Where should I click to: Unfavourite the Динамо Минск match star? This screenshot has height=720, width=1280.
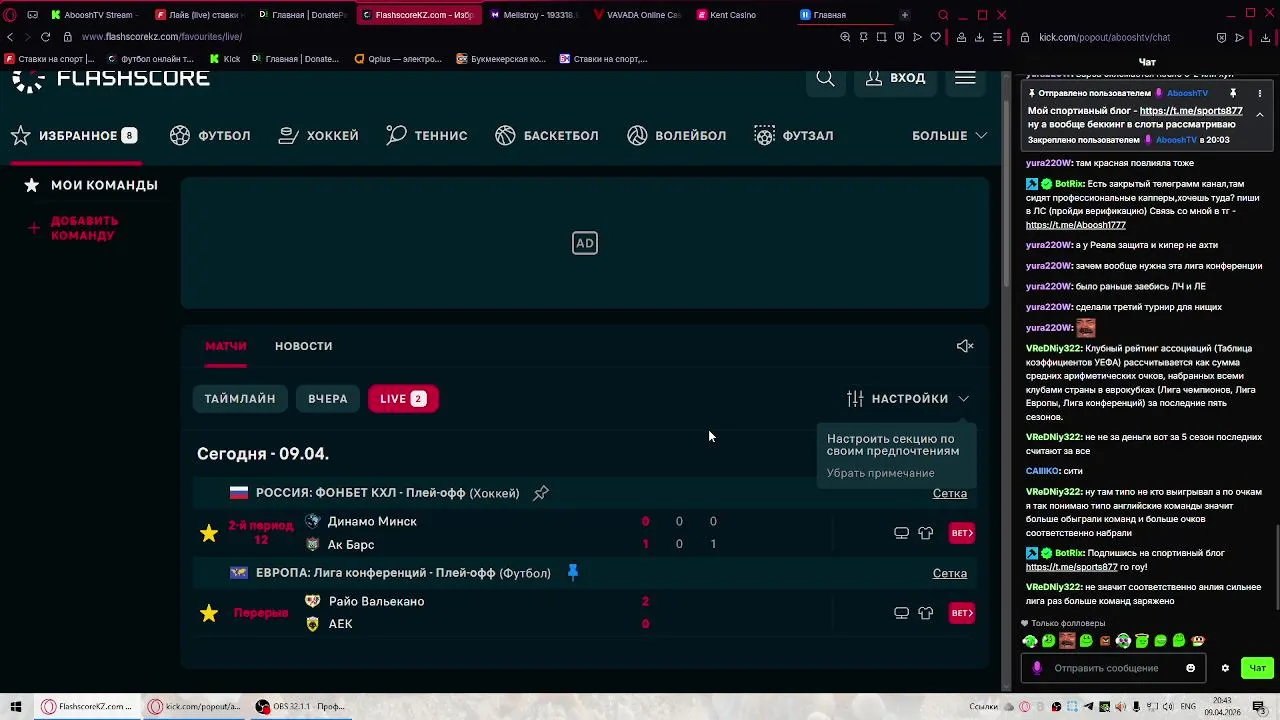coord(209,533)
